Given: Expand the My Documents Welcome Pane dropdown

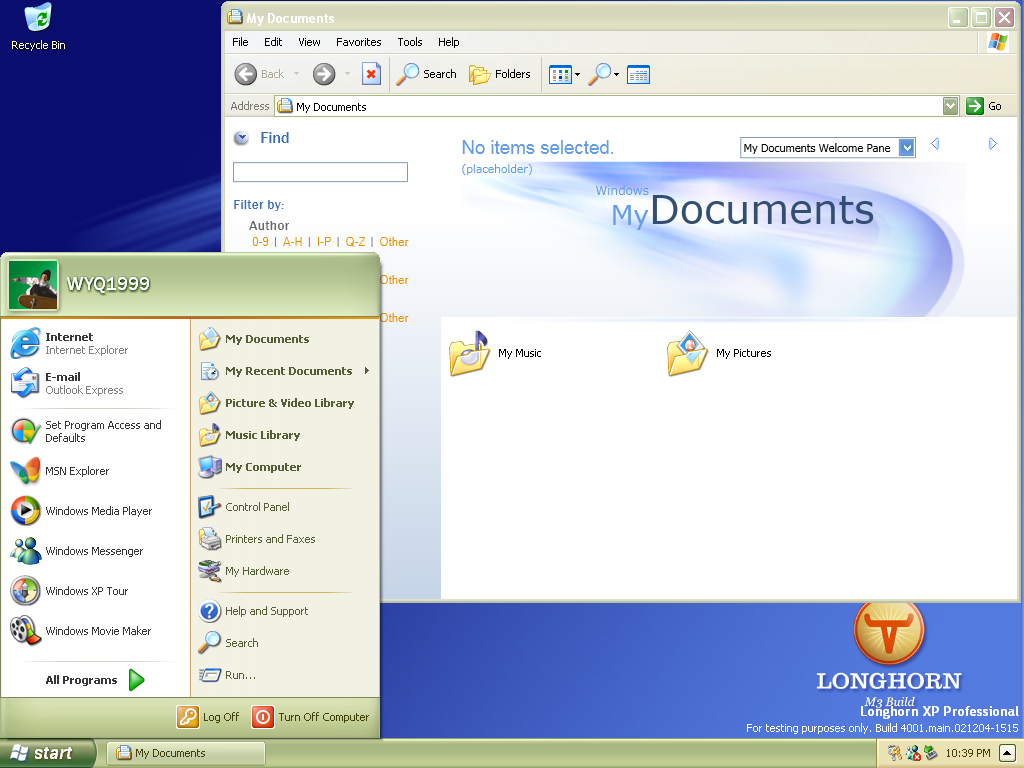Looking at the screenshot, I should [906, 148].
